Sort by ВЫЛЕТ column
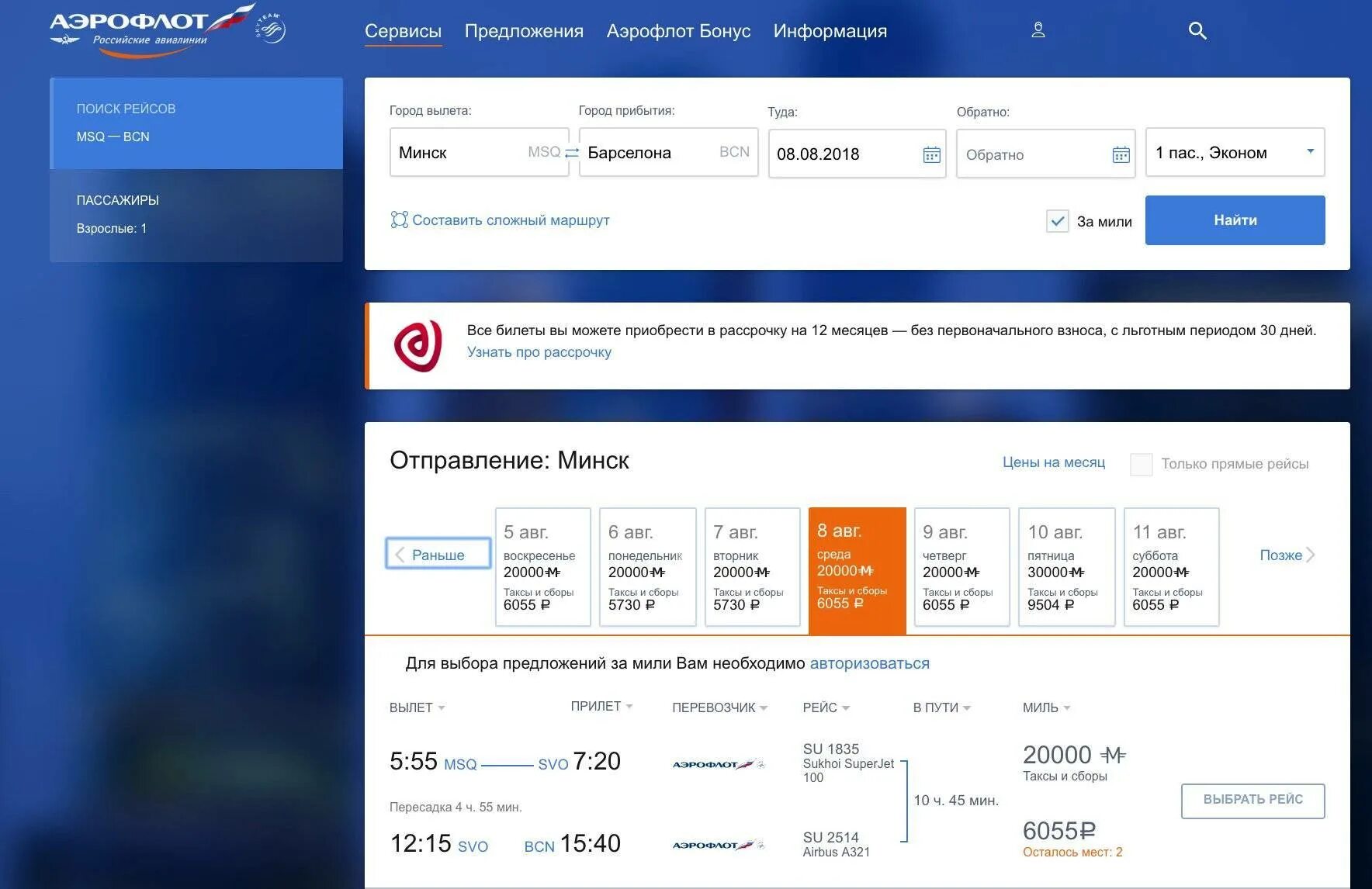Screen dimensions: 1372x889 [x=417, y=707]
